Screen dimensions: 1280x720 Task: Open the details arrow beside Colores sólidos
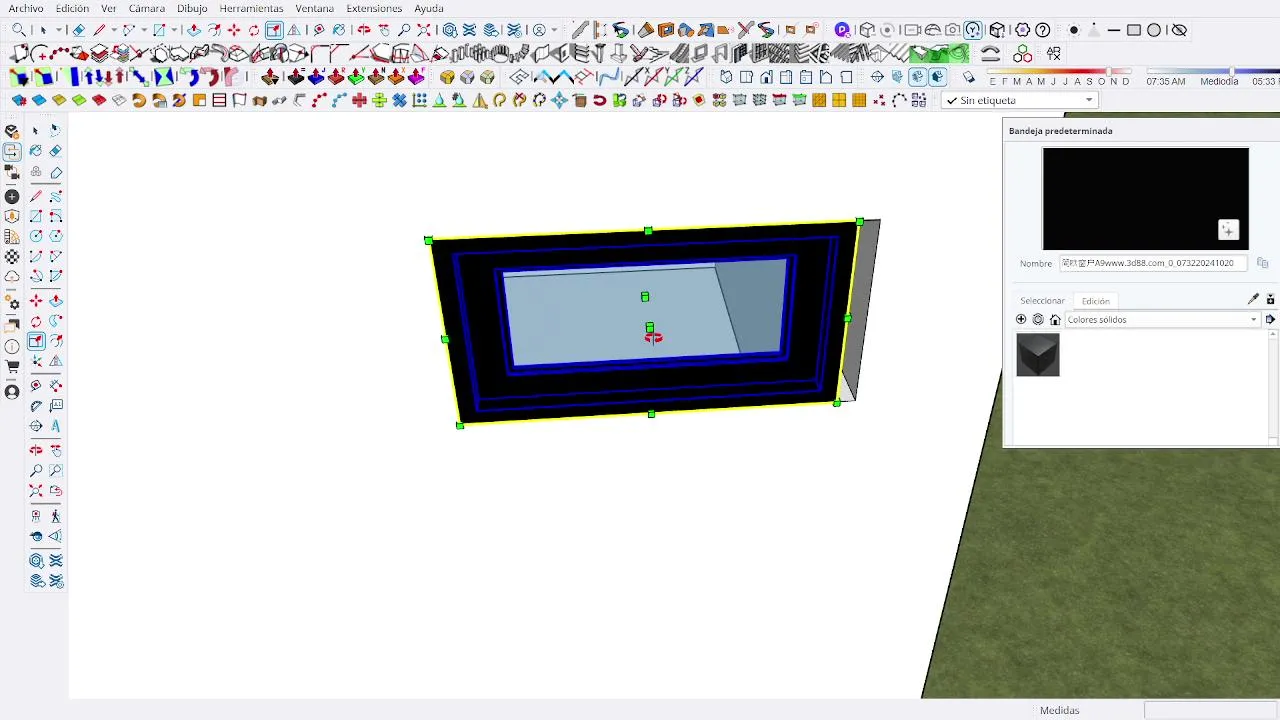click(x=1270, y=320)
